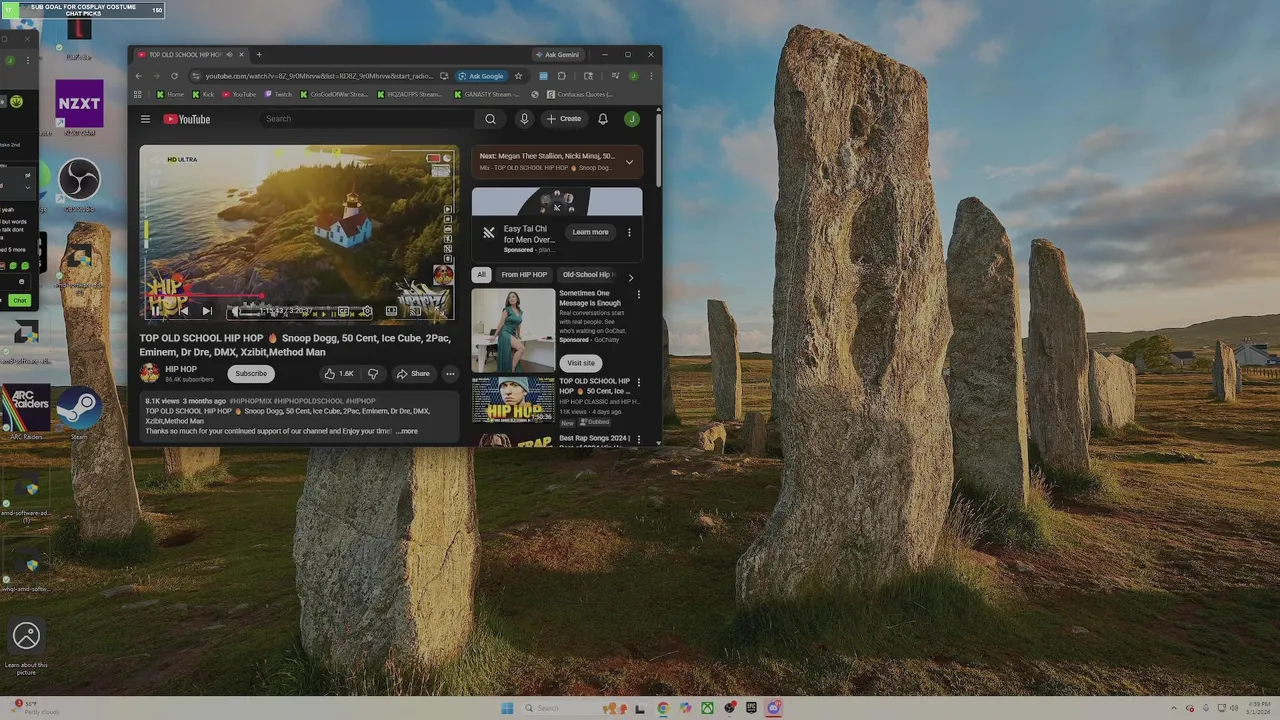Open the YouTube account avatar J
The height and width of the screenshot is (720, 1280).
[632, 119]
